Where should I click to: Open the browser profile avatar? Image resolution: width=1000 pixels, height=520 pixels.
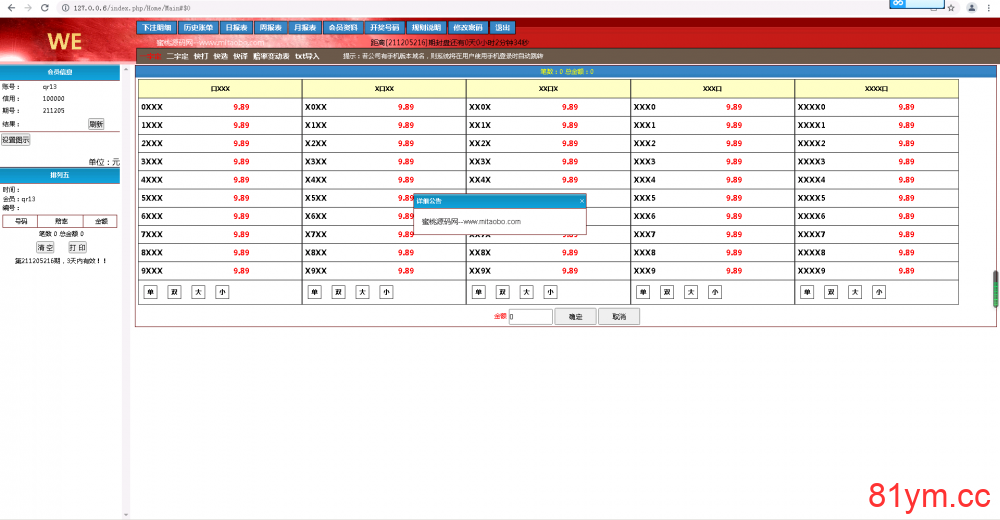[972, 7]
